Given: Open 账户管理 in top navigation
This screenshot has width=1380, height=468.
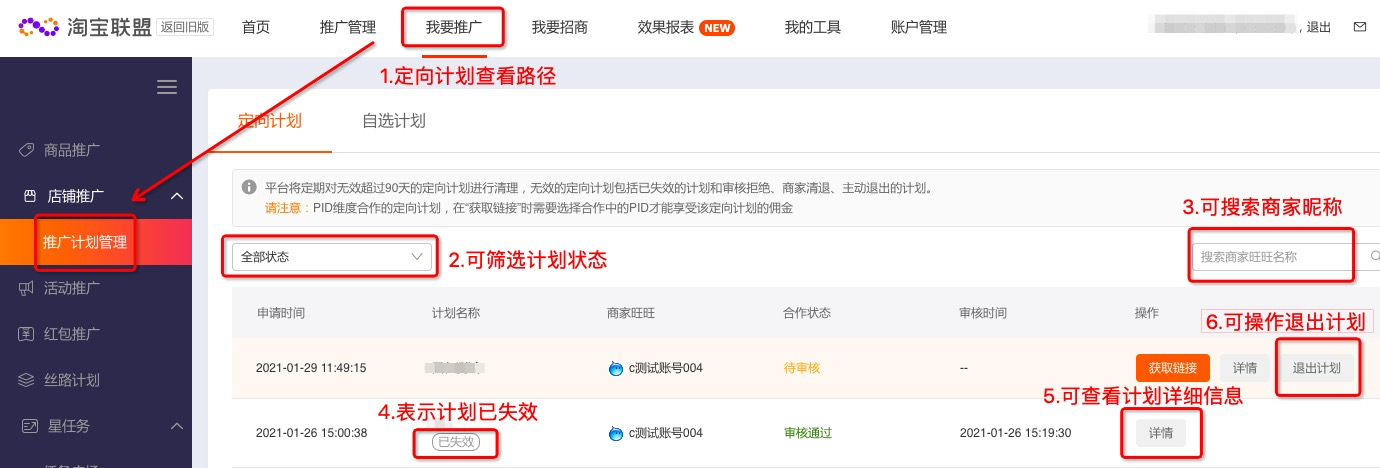Looking at the screenshot, I should (918, 28).
